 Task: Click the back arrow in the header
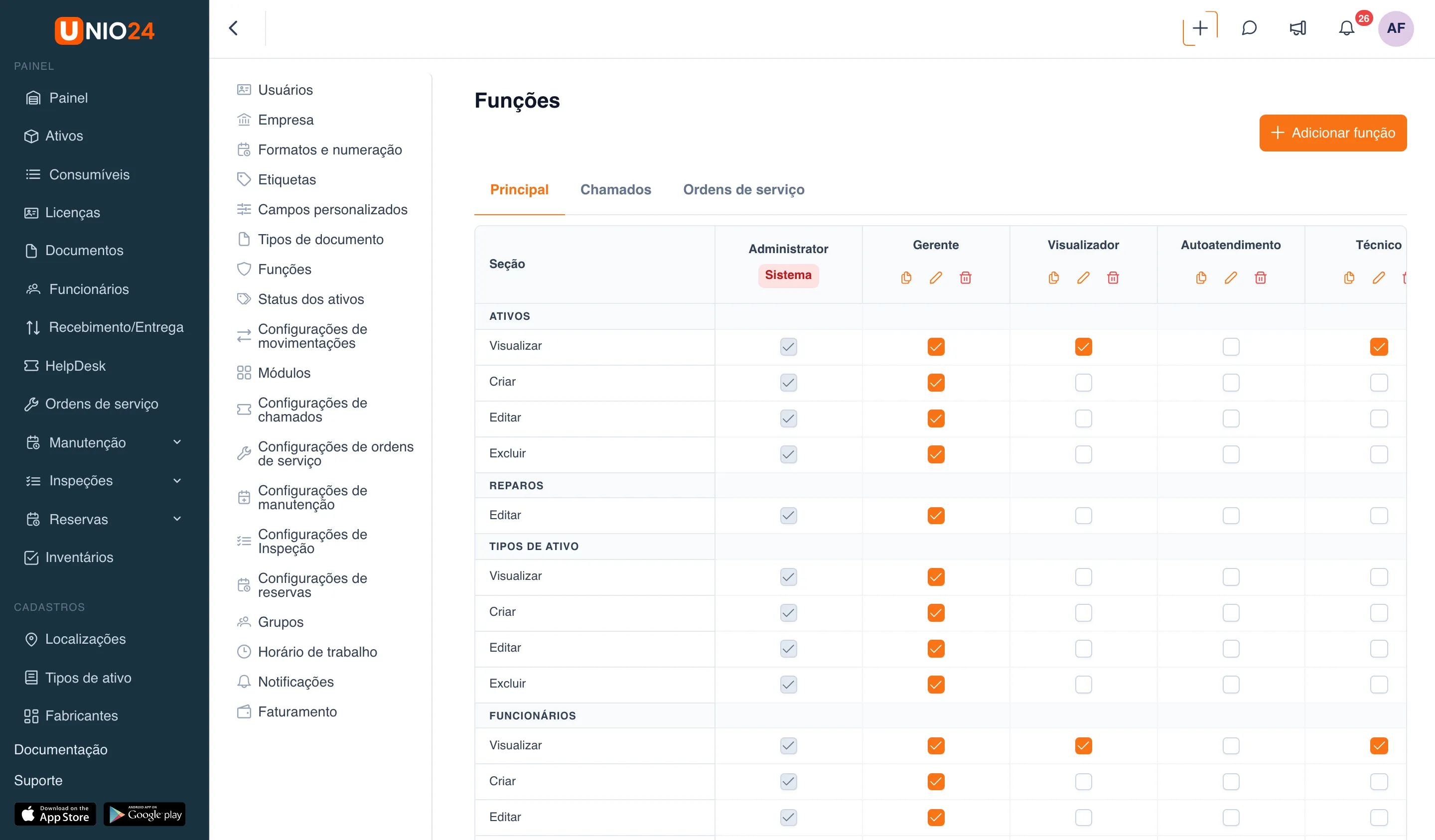[234, 28]
